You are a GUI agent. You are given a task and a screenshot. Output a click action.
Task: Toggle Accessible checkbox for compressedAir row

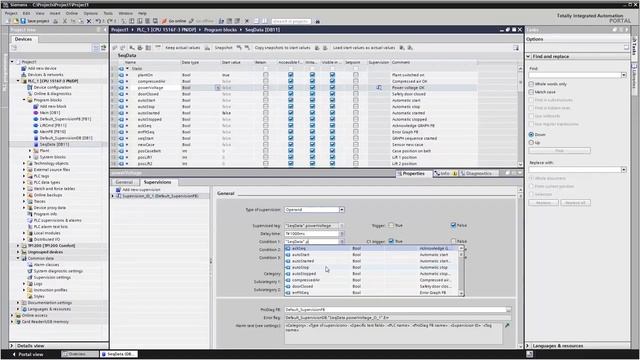click(291, 81)
